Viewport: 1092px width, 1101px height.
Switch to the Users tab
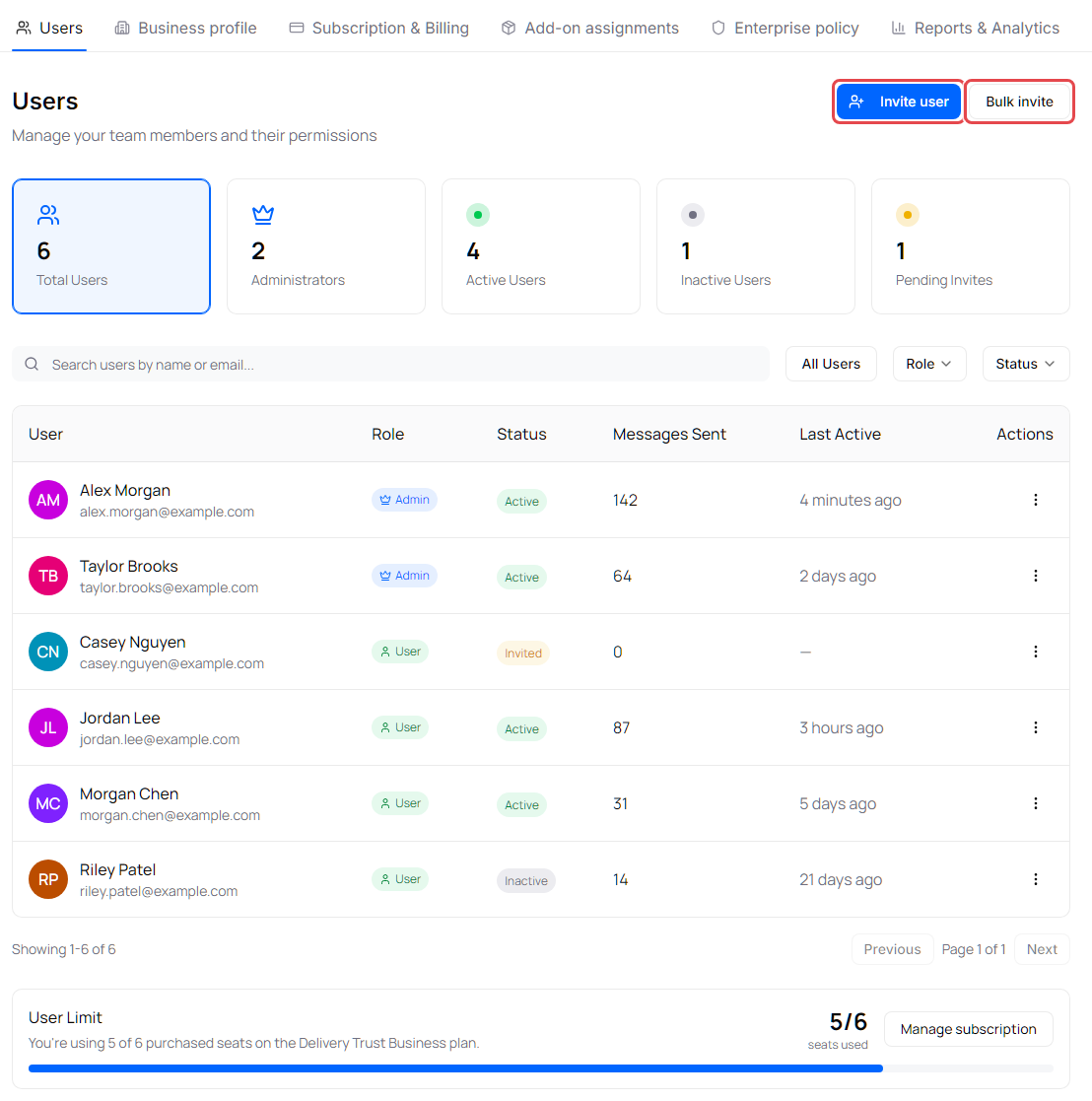pos(49,28)
